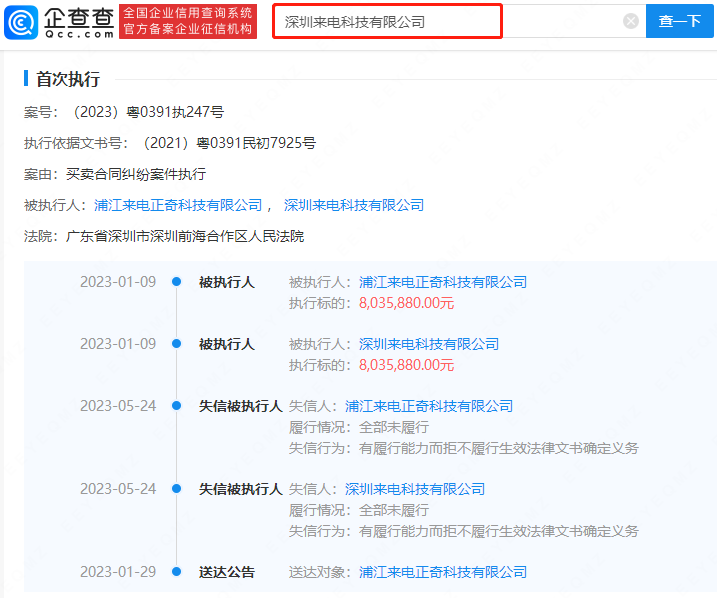Select court name 广东省深圳市深圳前海合作区人民法院
Screen dimensions: 717x598
coord(185,236)
